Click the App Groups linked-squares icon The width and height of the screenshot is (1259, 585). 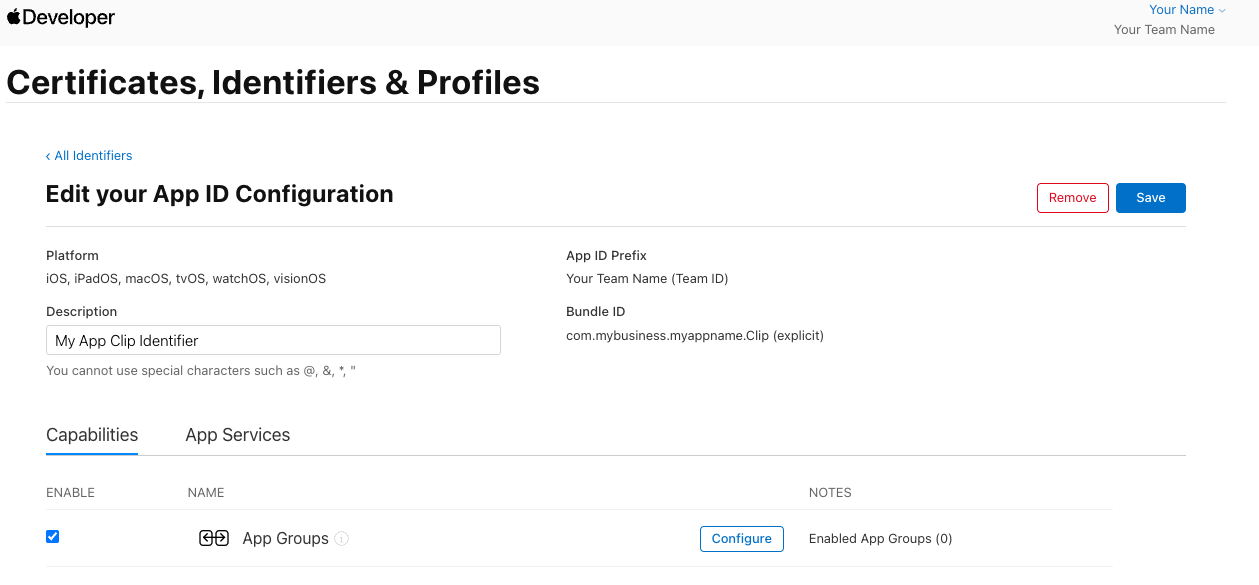click(214, 538)
